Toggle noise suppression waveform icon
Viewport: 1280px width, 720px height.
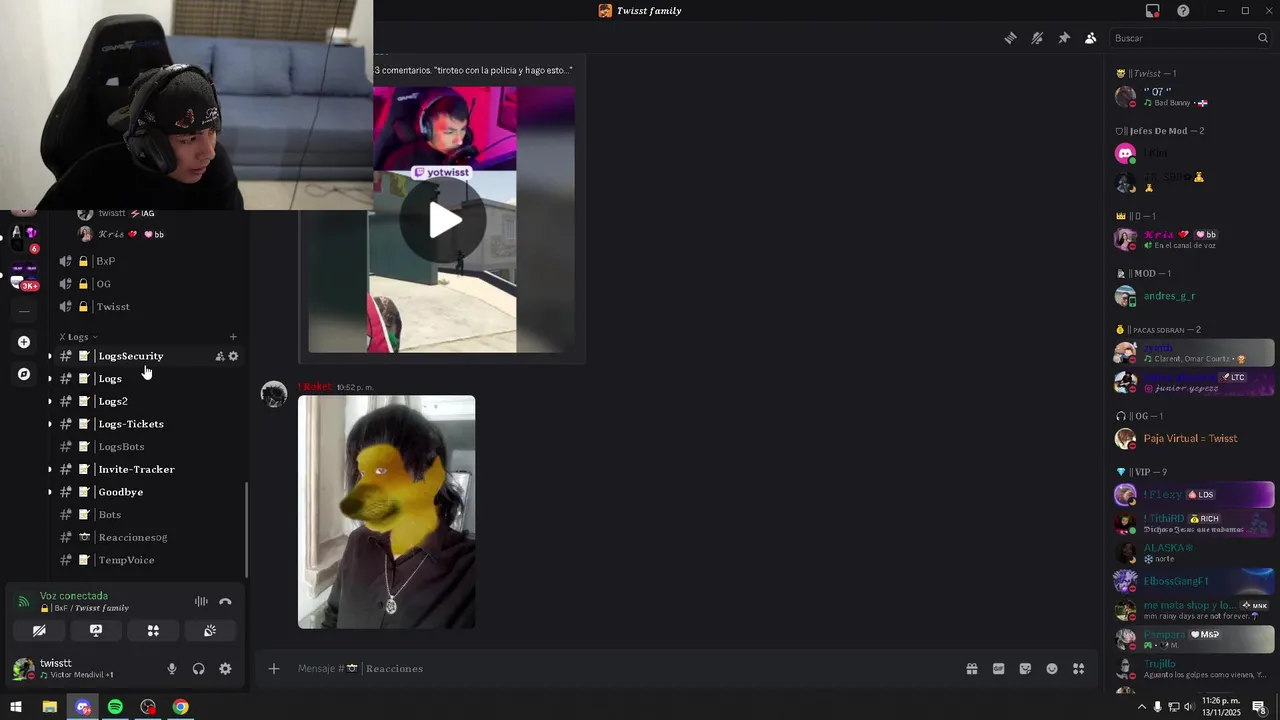pos(201,602)
